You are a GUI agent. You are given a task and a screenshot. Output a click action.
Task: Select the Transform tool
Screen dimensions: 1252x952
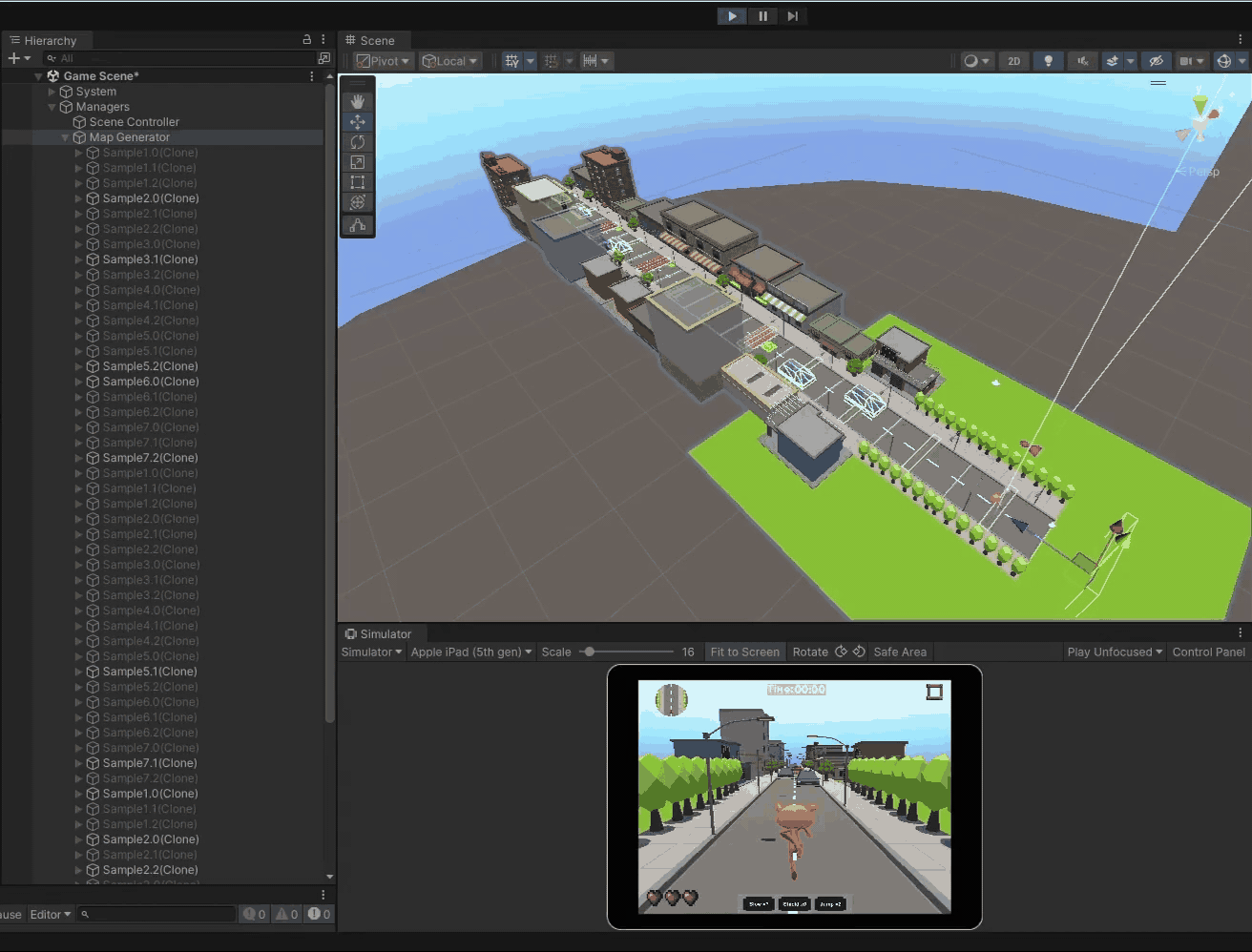(358, 202)
